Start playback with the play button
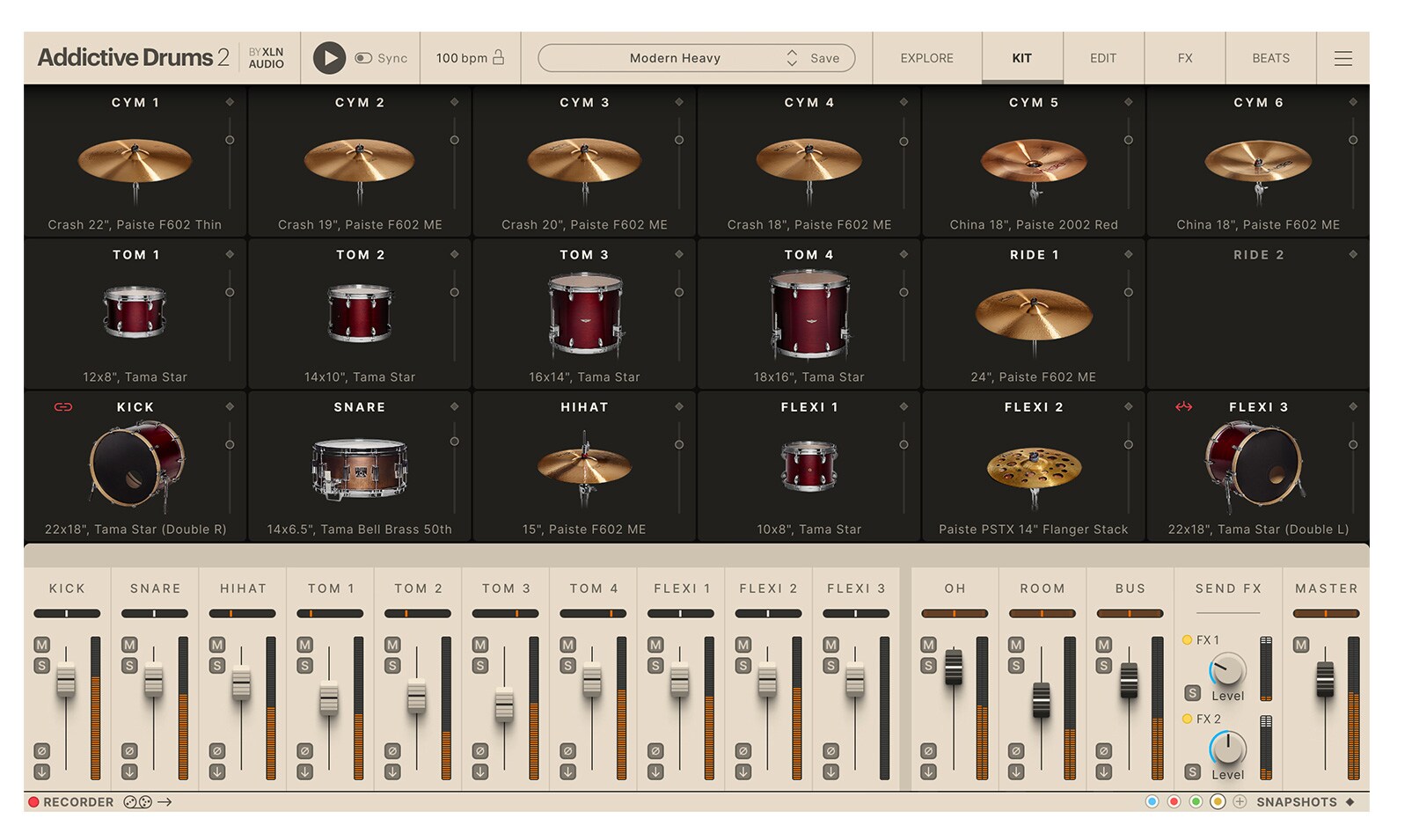The height and width of the screenshot is (840, 1412). 329,58
